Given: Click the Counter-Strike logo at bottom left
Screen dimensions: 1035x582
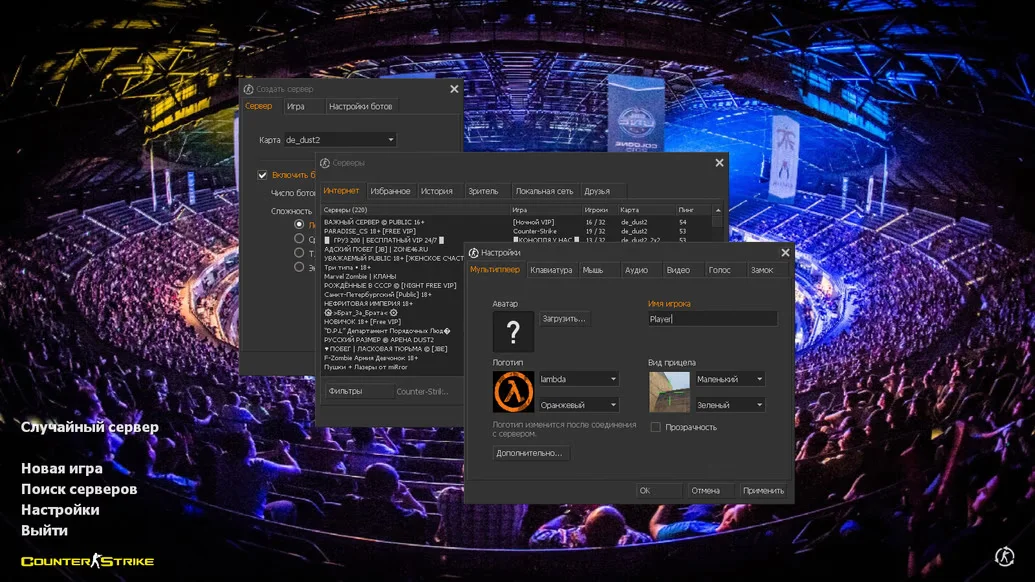Looking at the screenshot, I should coord(87,562).
